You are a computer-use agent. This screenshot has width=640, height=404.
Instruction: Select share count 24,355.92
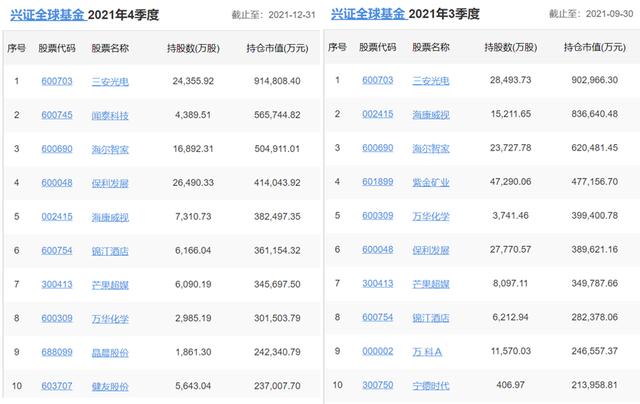[x=193, y=81]
